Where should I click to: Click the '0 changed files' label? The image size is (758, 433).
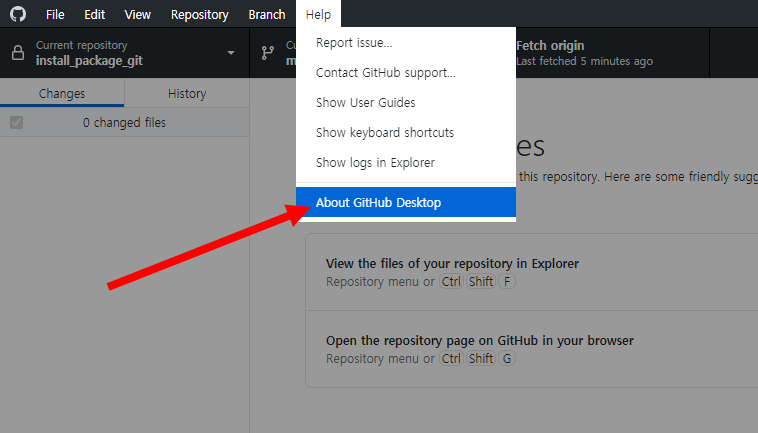click(x=124, y=123)
